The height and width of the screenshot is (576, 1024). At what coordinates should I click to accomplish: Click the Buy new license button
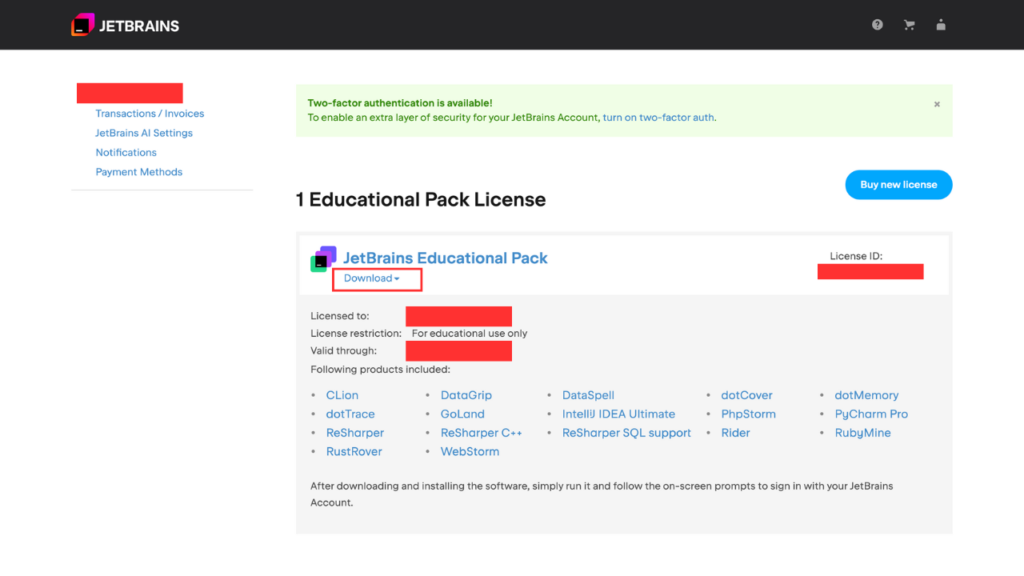898,185
